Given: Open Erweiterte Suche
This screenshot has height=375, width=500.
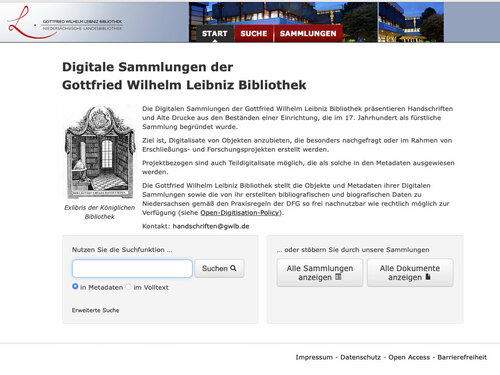Looking at the screenshot, I should coord(95,310).
